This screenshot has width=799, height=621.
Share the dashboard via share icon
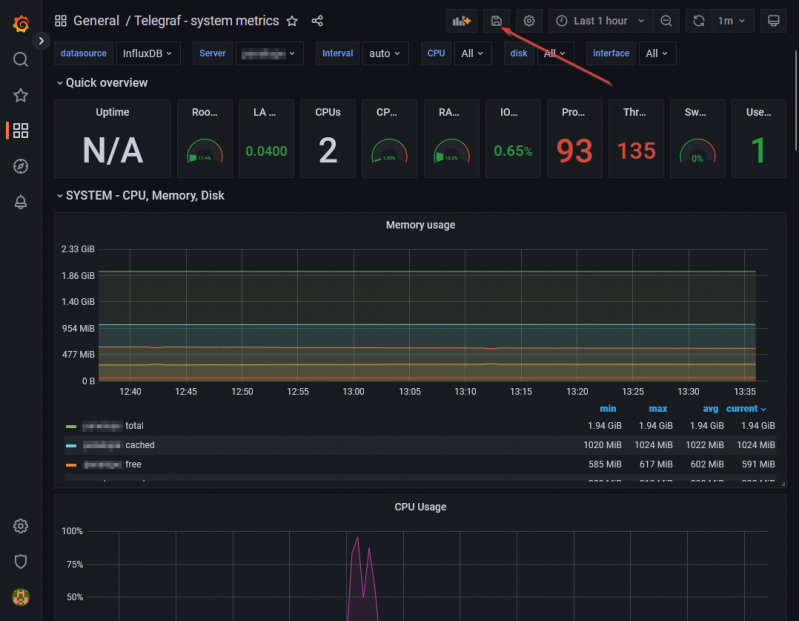click(x=317, y=21)
